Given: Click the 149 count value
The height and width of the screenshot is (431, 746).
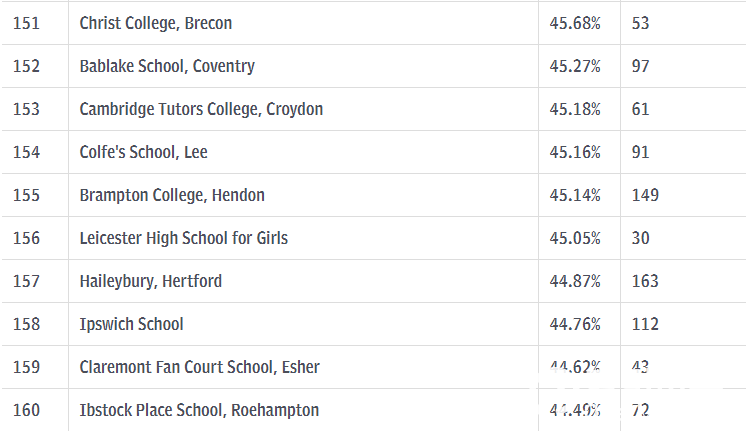Looking at the screenshot, I should click(645, 195).
